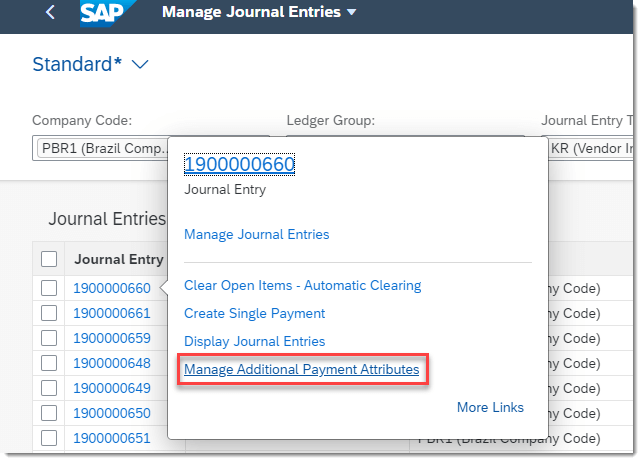Check the box for entry 1900000660

pyautogui.click(x=49, y=288)
